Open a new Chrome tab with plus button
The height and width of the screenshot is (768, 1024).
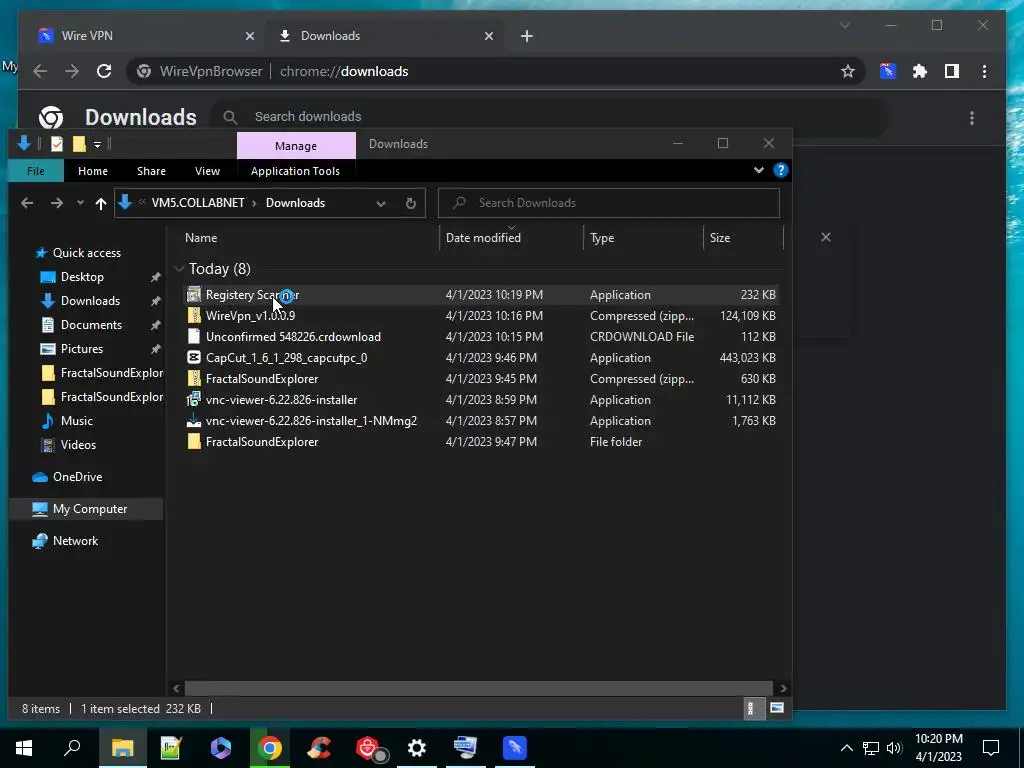(527, 36)
